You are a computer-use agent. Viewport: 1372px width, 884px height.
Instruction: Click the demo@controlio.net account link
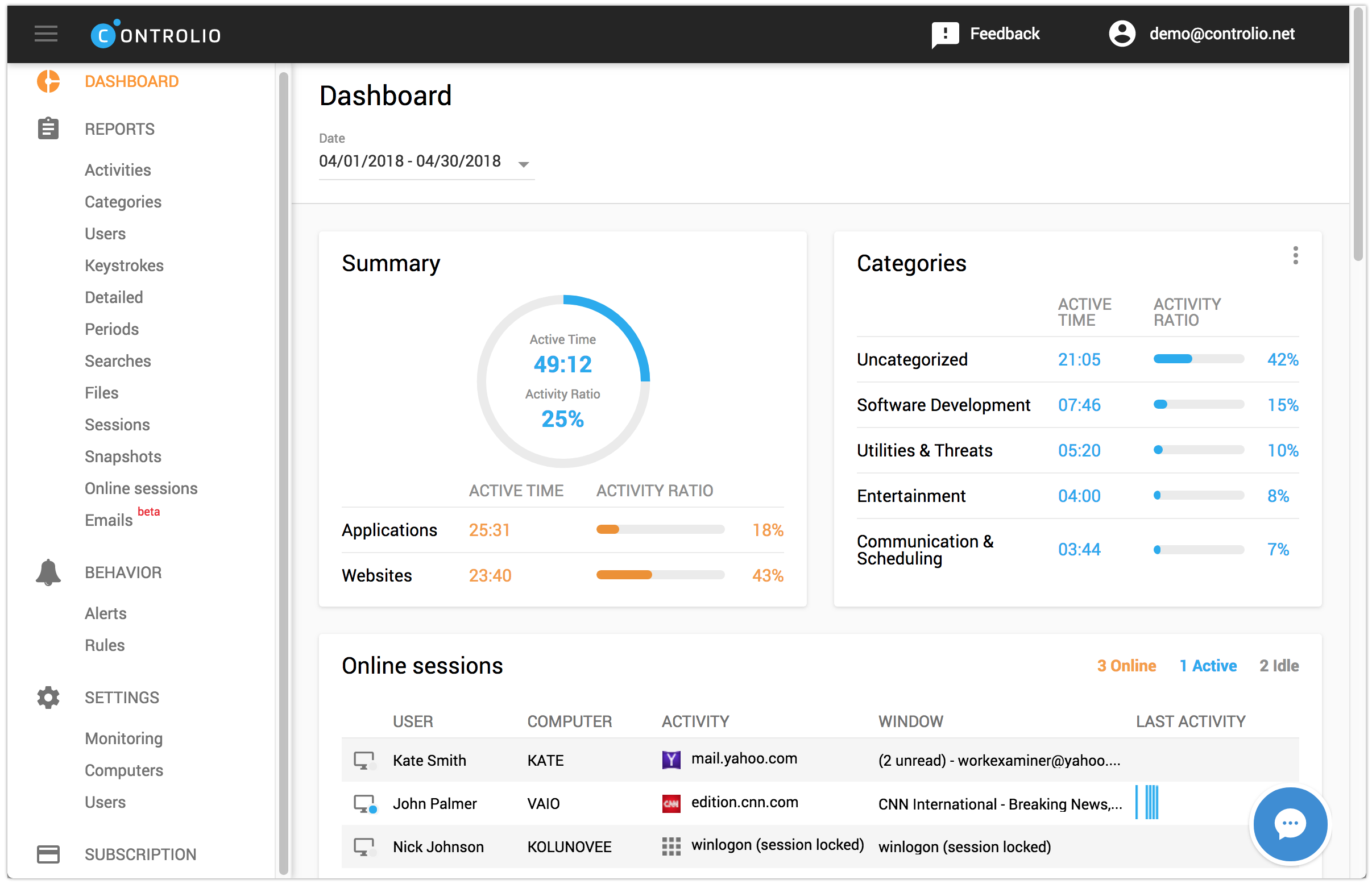tap(1221, 34)
